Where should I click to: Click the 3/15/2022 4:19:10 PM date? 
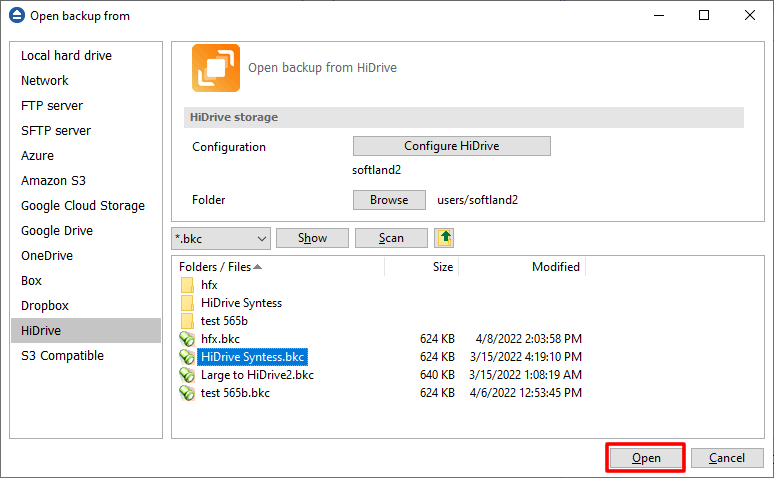526,357
